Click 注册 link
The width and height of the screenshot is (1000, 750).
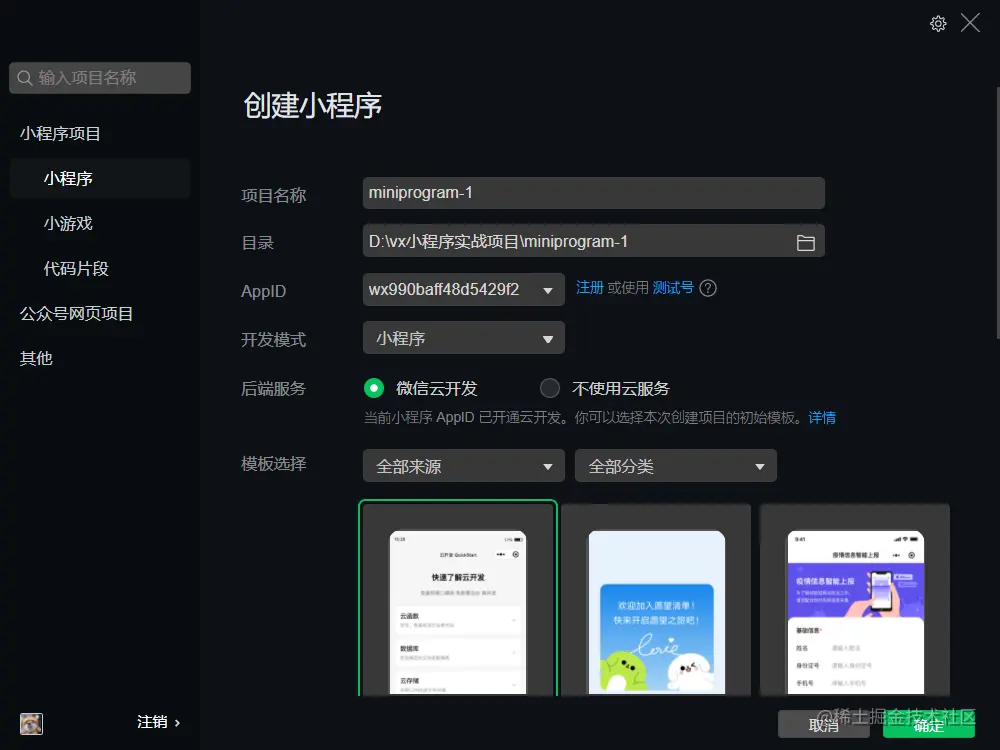pos(590,288)
